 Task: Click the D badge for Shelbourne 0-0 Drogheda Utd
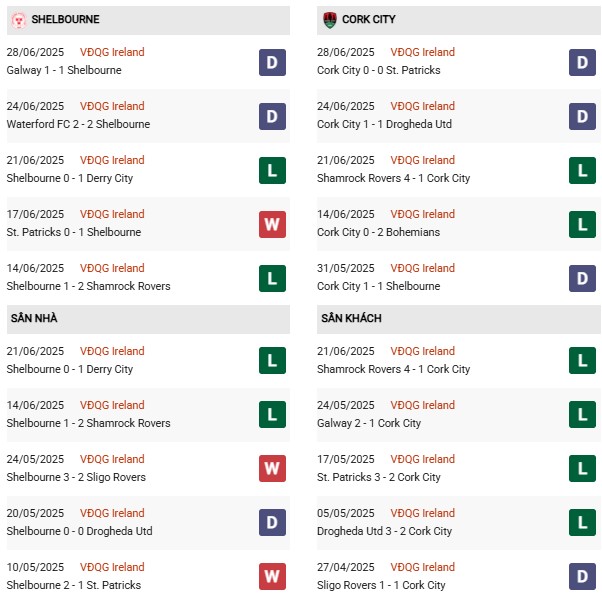coord(272,523)
